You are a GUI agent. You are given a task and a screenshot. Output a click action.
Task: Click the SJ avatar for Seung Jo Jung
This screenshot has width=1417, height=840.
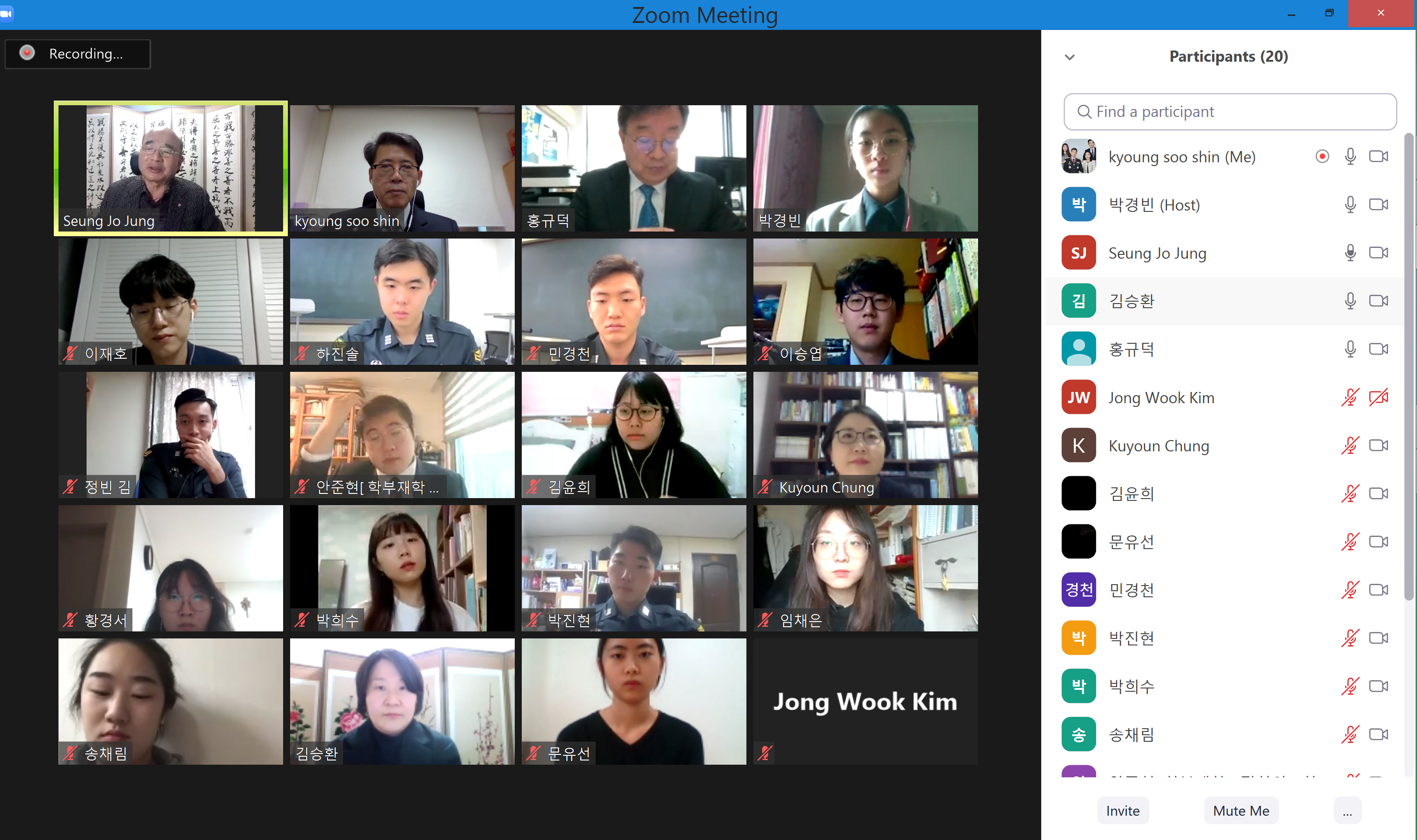tap(1078, 253)
